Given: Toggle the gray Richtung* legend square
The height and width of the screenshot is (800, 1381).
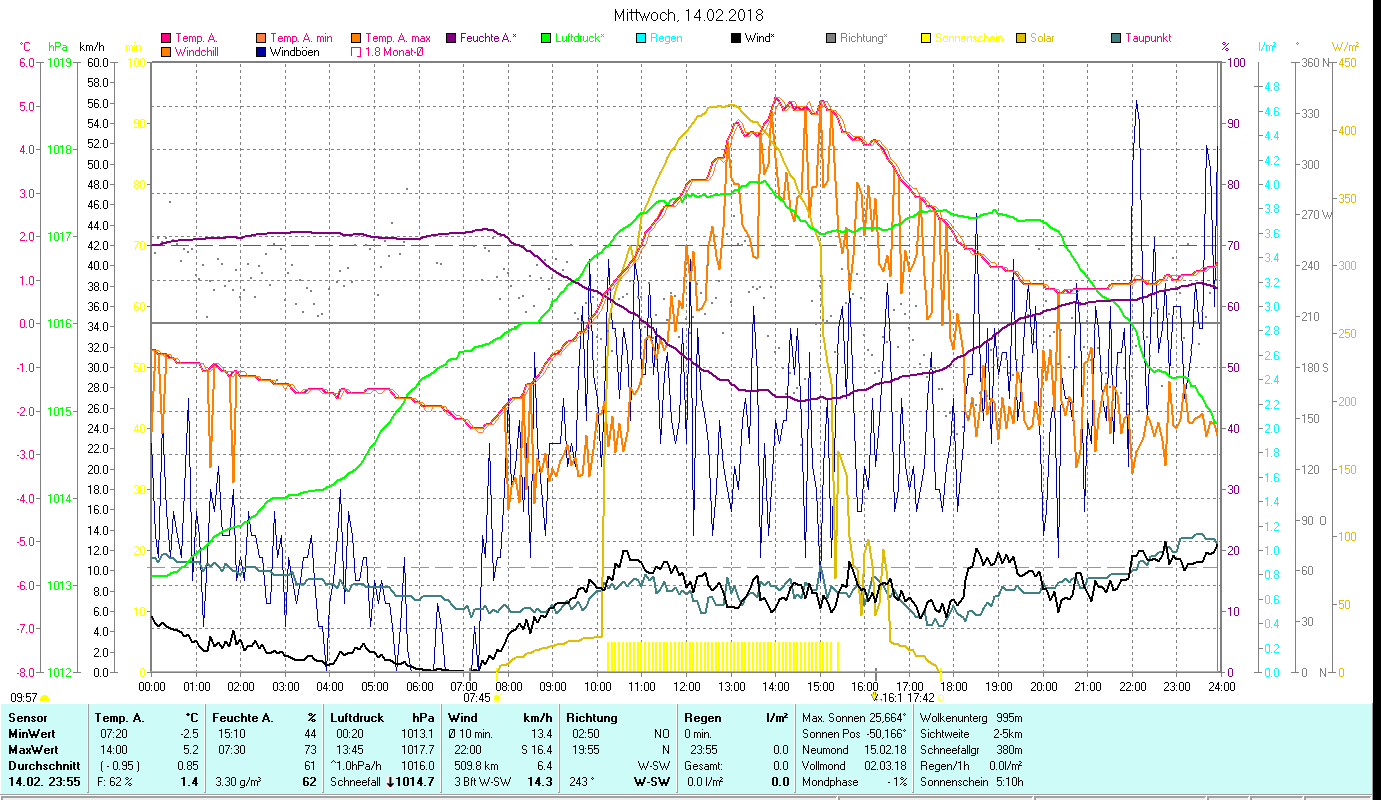Looking at the screenshot, I should tap(831, 38).
